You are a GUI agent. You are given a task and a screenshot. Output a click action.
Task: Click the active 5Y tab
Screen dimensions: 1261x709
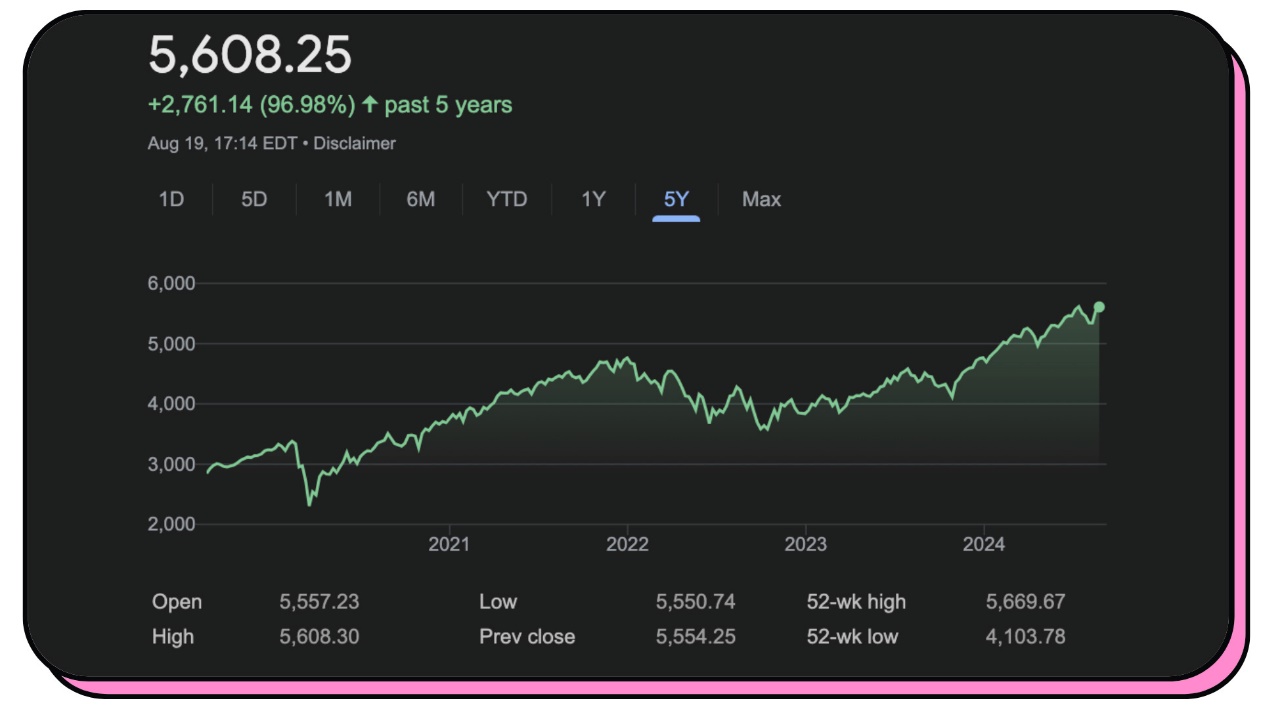click(676, 199)
